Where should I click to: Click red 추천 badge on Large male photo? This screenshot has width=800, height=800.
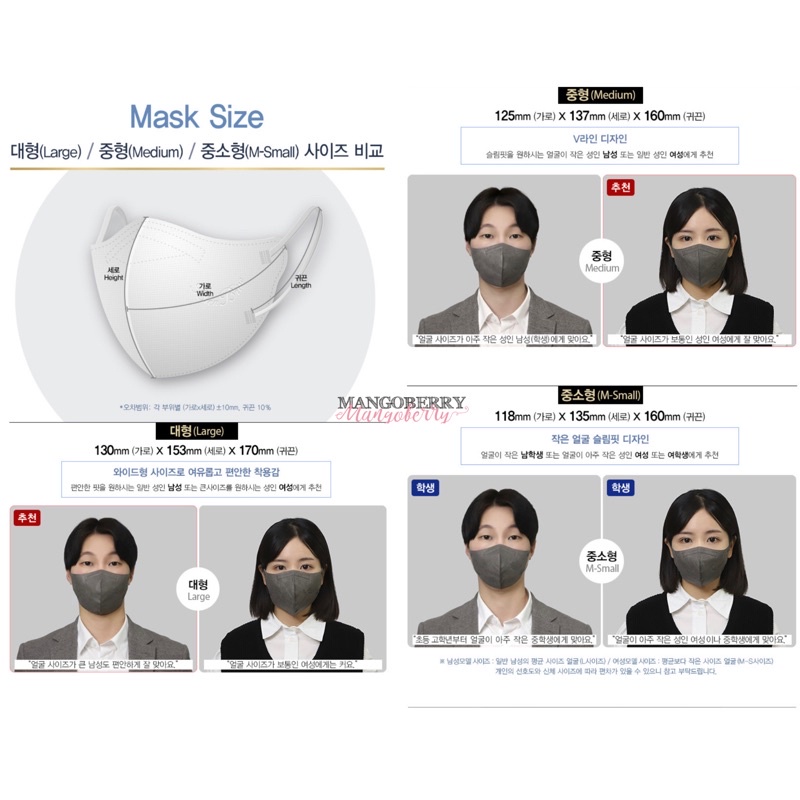(x=27, y=518)
